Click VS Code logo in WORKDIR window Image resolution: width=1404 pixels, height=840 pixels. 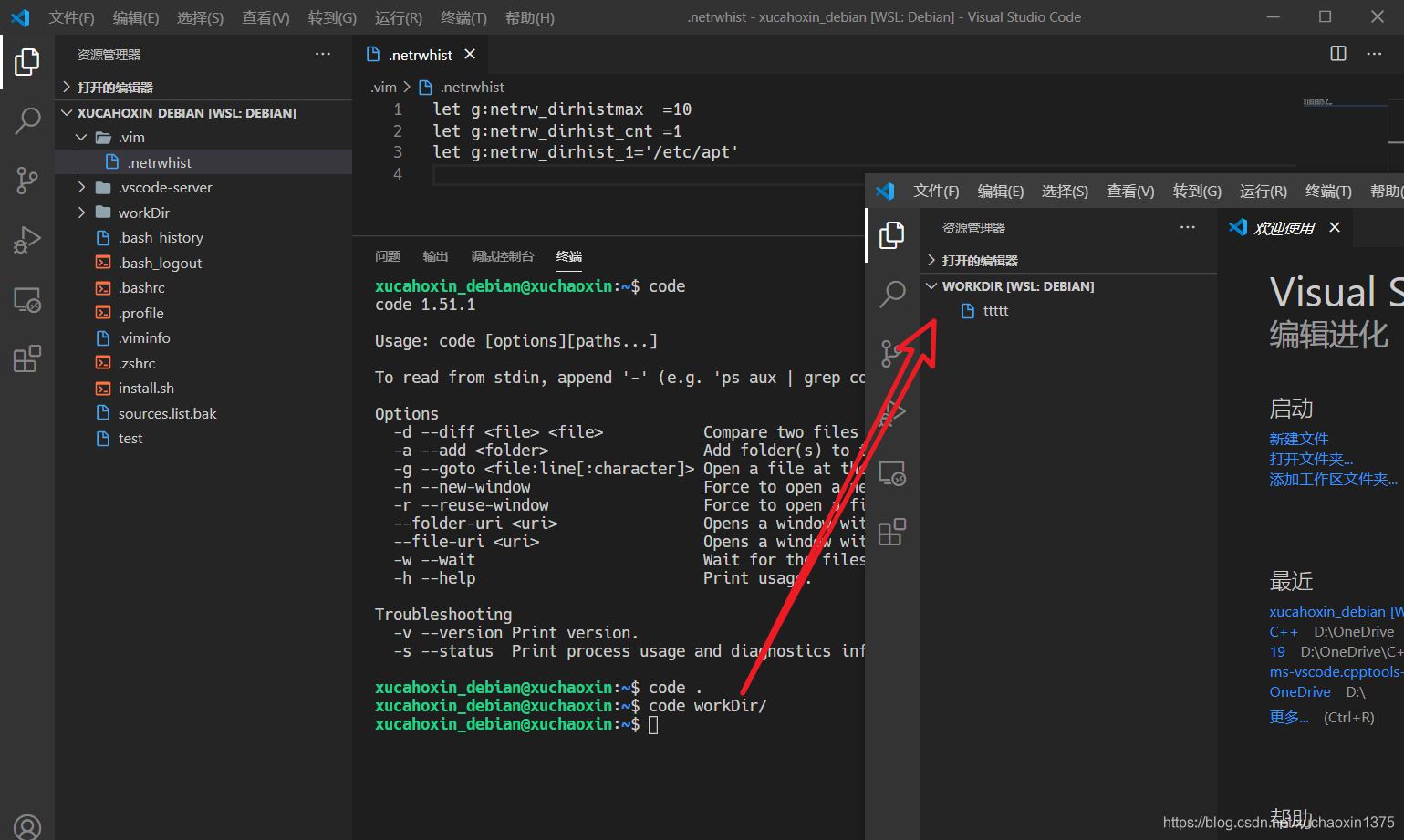pyautogui.click(x=885, y=191)
